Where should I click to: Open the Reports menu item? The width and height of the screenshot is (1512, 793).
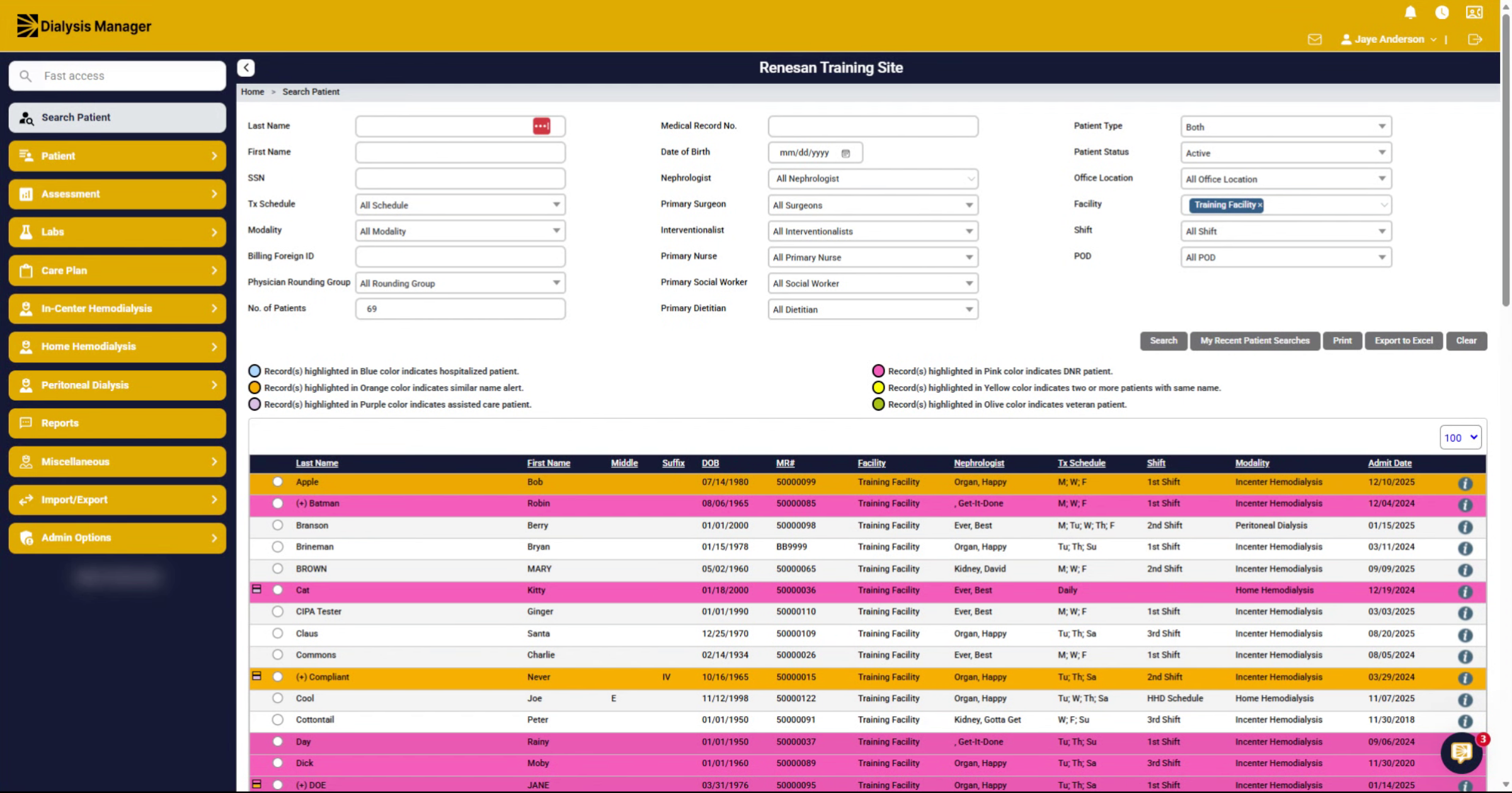click(x=117, y=423)
